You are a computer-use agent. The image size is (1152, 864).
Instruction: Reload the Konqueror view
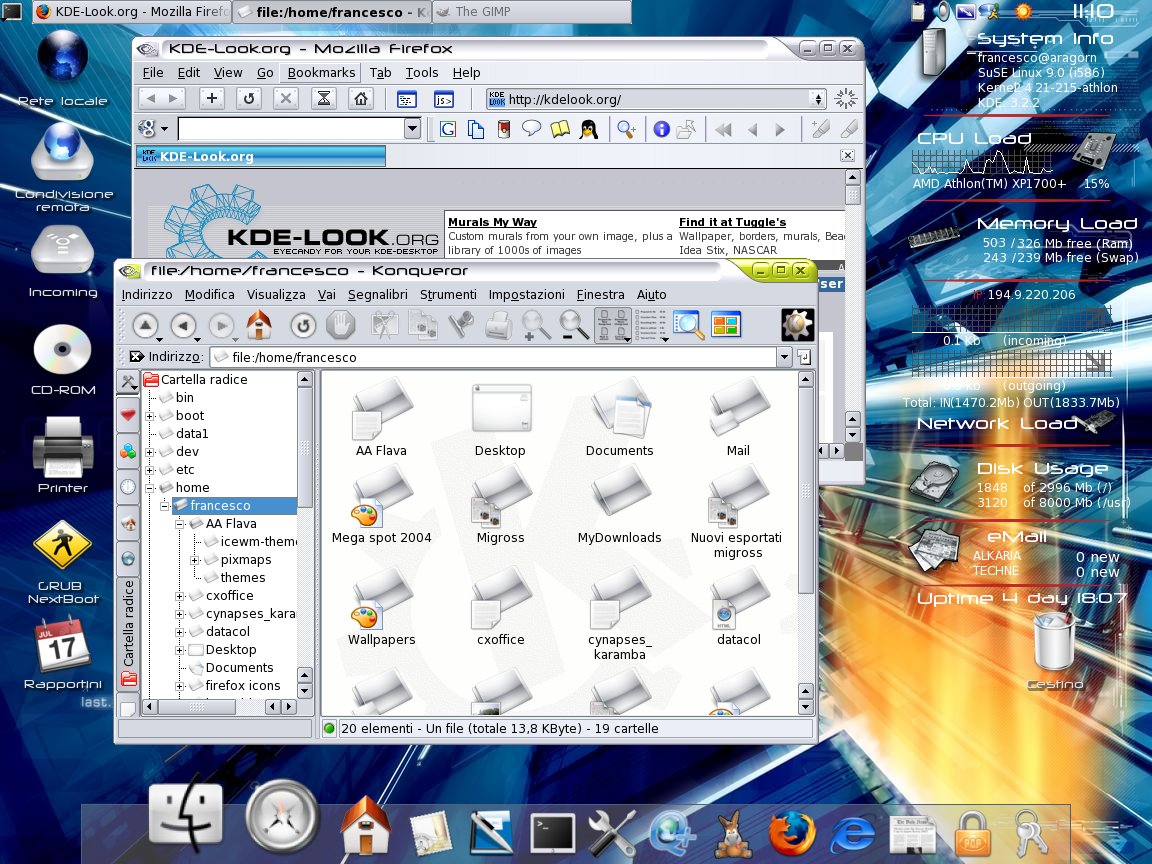[303, 325]
